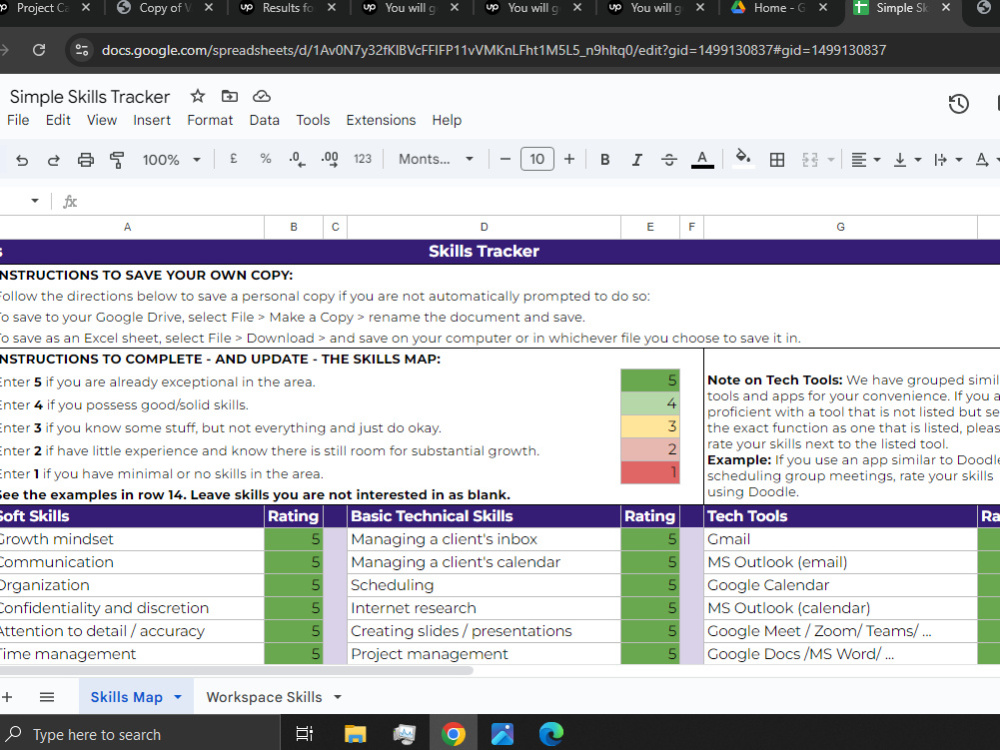Select the red rating 1 legend cell
The width and height of the screenshot is (1000, 750).
click(650, 473)
